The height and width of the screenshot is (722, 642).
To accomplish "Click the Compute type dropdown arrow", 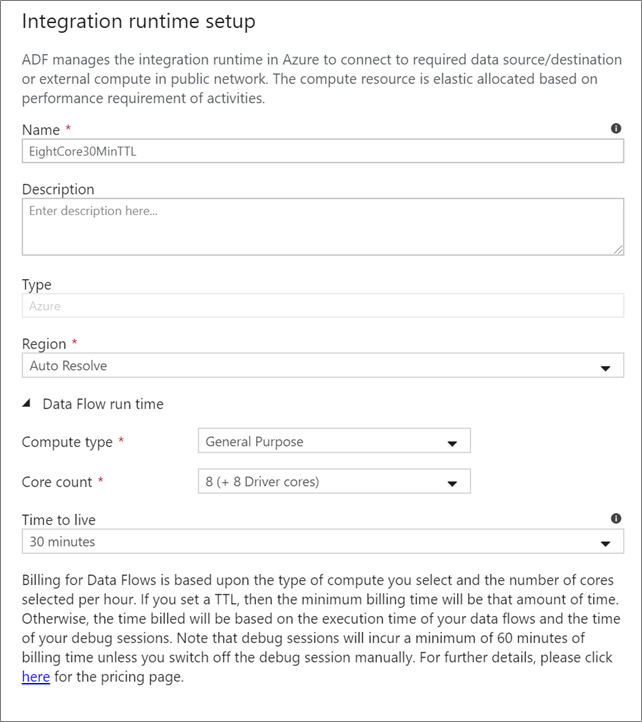I will click(451, 443).
